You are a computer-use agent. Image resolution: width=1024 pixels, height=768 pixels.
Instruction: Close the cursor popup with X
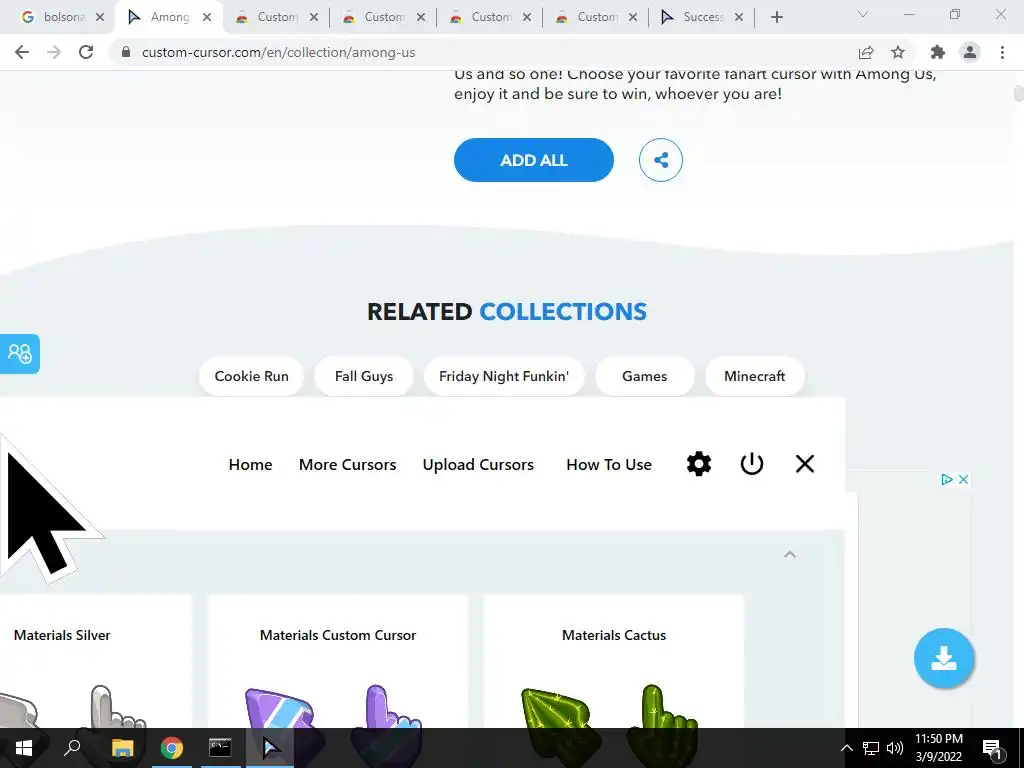805,464
